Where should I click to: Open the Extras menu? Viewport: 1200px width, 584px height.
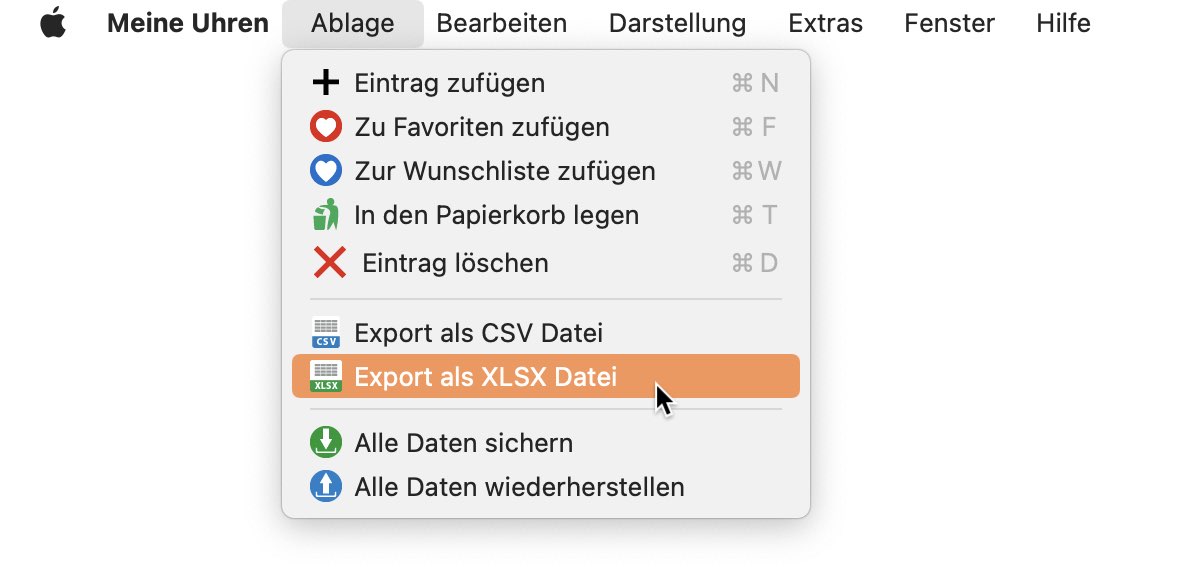[825, 23]
